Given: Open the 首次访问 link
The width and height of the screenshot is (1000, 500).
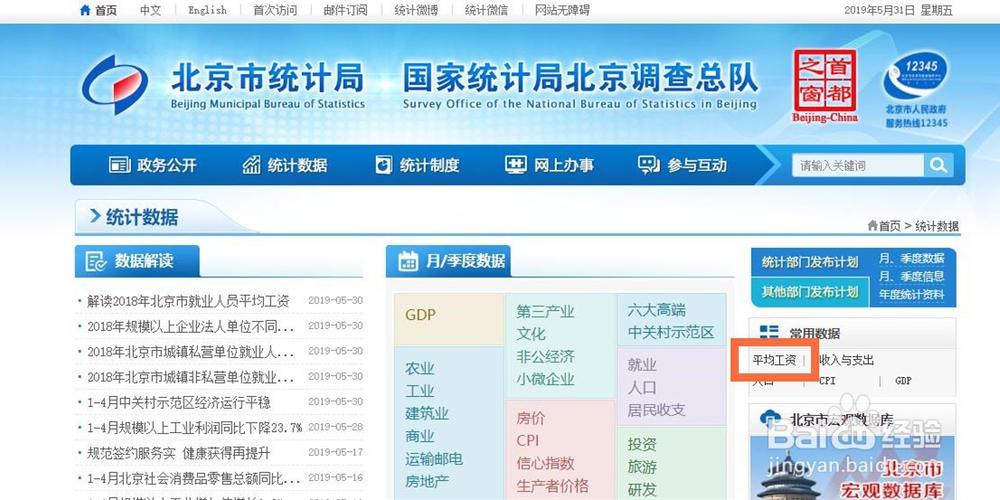Looking at the screenshot, I should pyautogui.click(x=275, y=10).
